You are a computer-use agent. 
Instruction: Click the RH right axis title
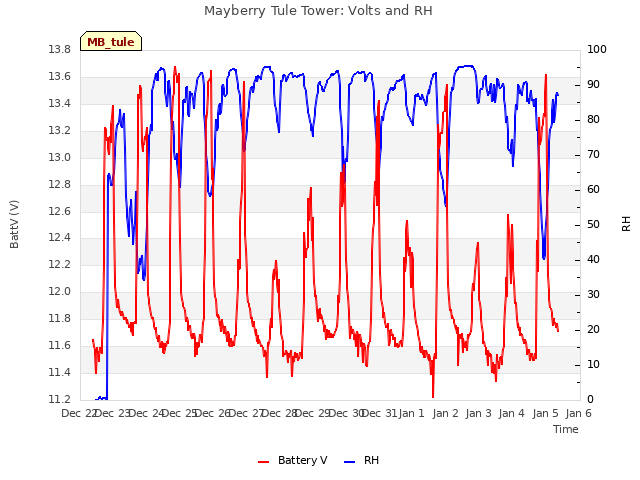626,224
